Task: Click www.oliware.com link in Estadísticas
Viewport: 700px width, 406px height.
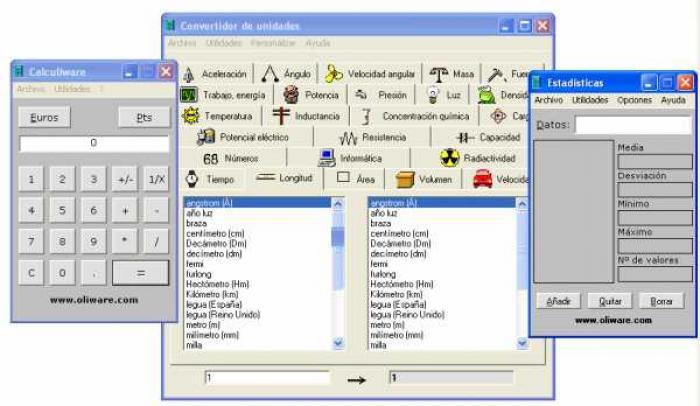Action: [613, 320]
